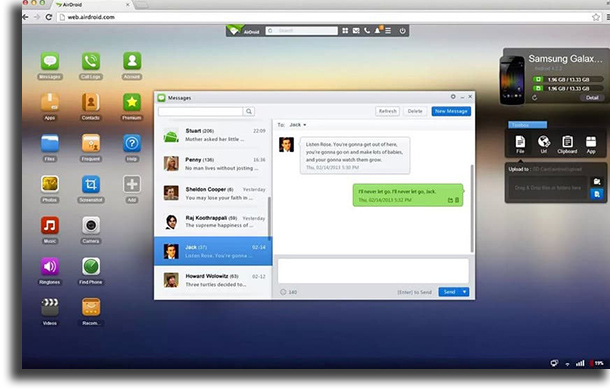The height and width of the screenshot is (390, 610).
Task: Click the AirDroid top bar search field
Action: [x=301, y=30]
